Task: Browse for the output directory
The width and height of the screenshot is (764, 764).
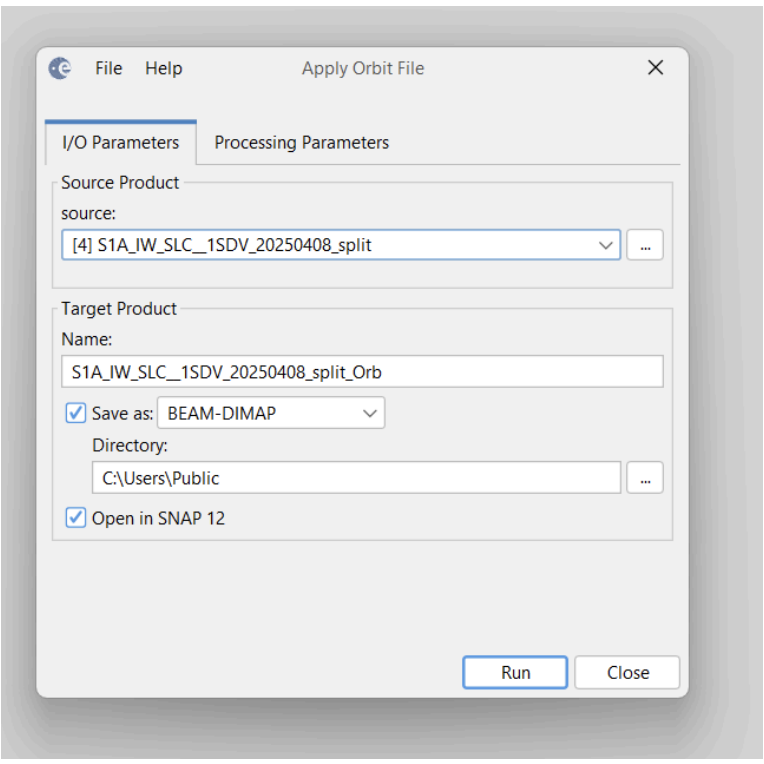Action: point(645,478)
